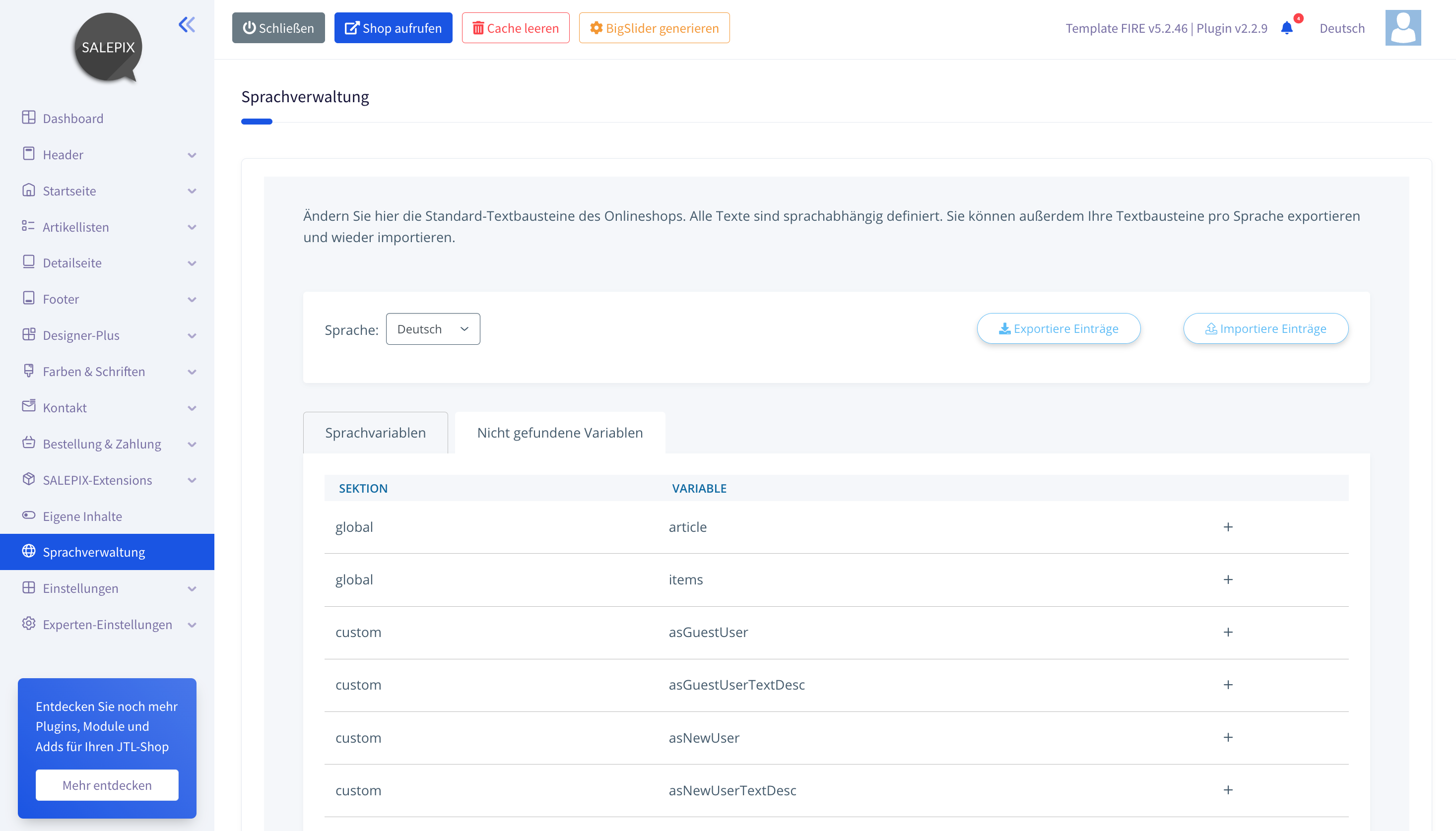1456x831 pixels.
Task: Expand the Detailseite submenu chevron
Action: click(x=192, y=263)
